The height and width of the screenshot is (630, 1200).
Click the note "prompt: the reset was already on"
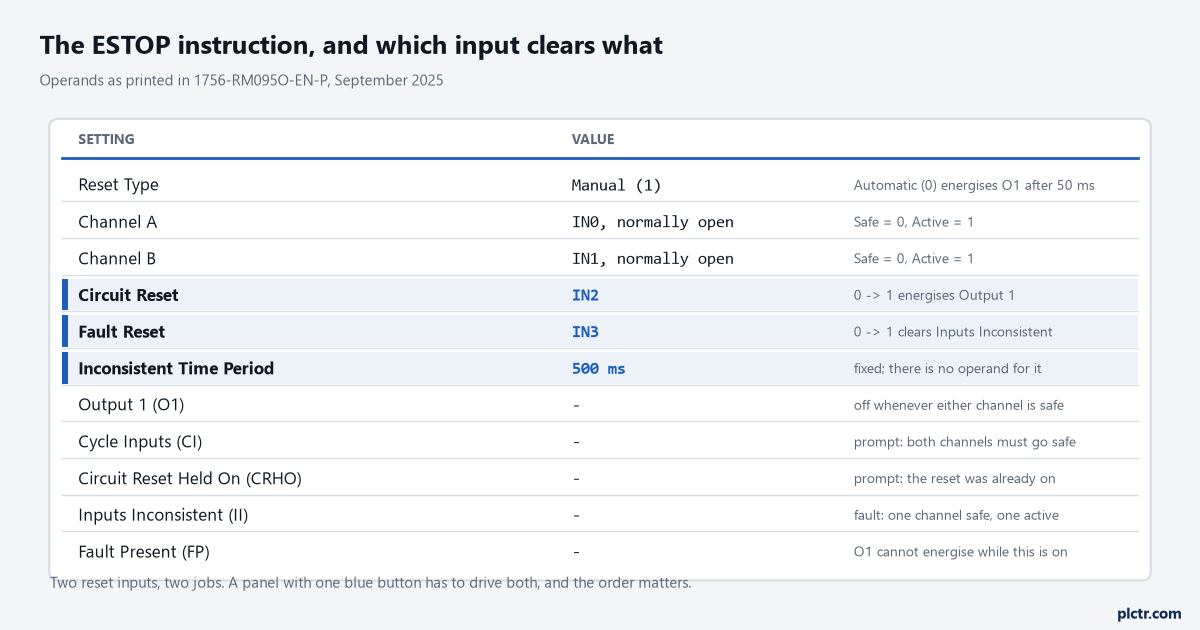(955, 478)
